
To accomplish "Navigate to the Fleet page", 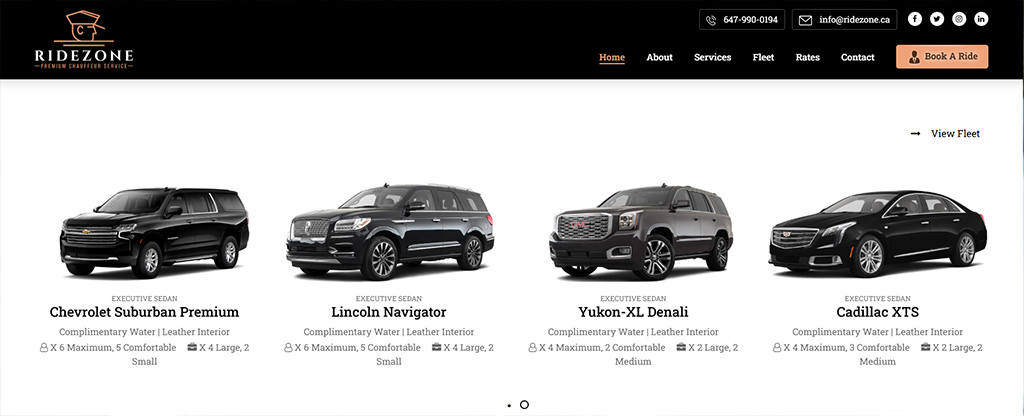I will [763, 57].
